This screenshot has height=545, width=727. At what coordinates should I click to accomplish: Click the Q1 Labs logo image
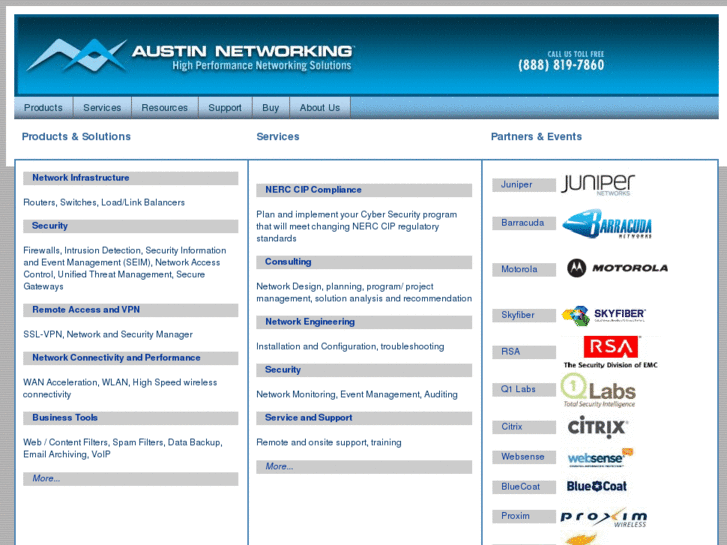[x=598, y=390]
